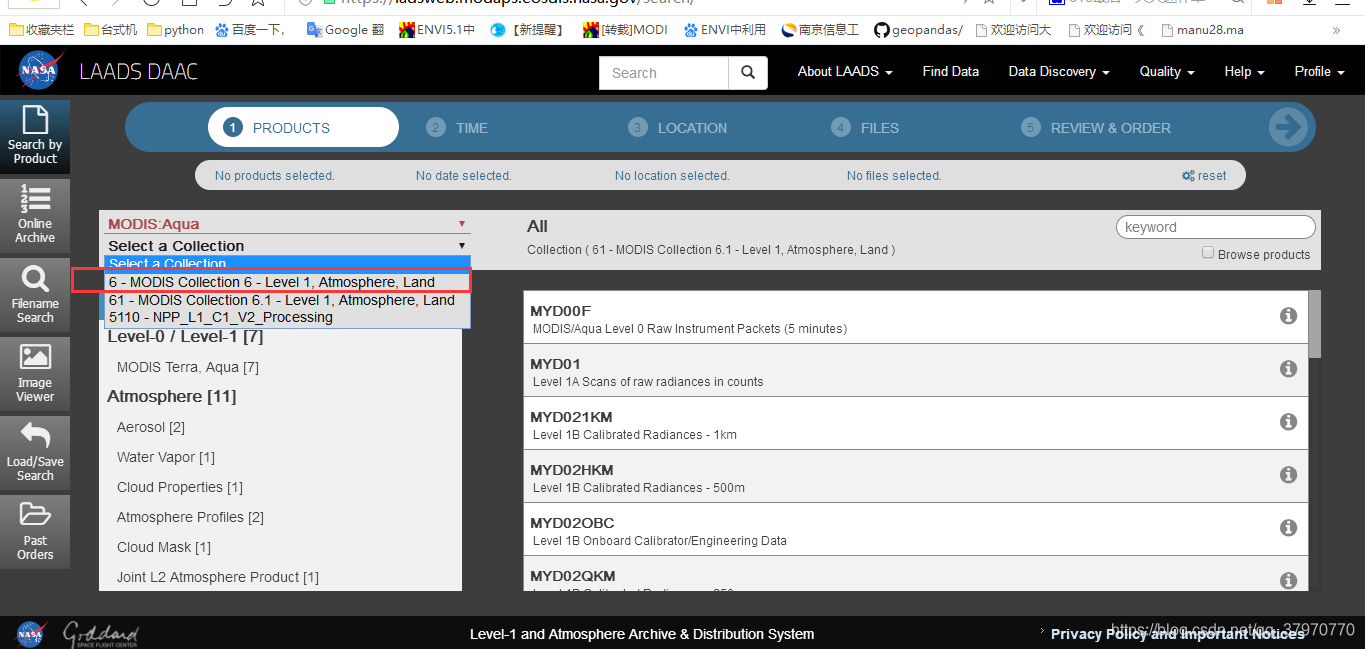
Task: Show info for MYD021KM product
Action: [1289, 422]
